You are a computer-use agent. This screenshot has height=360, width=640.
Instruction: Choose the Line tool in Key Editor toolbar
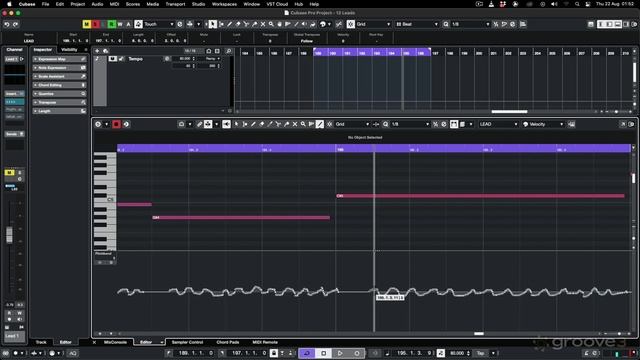pyautogui.click(x=320, y=124)
